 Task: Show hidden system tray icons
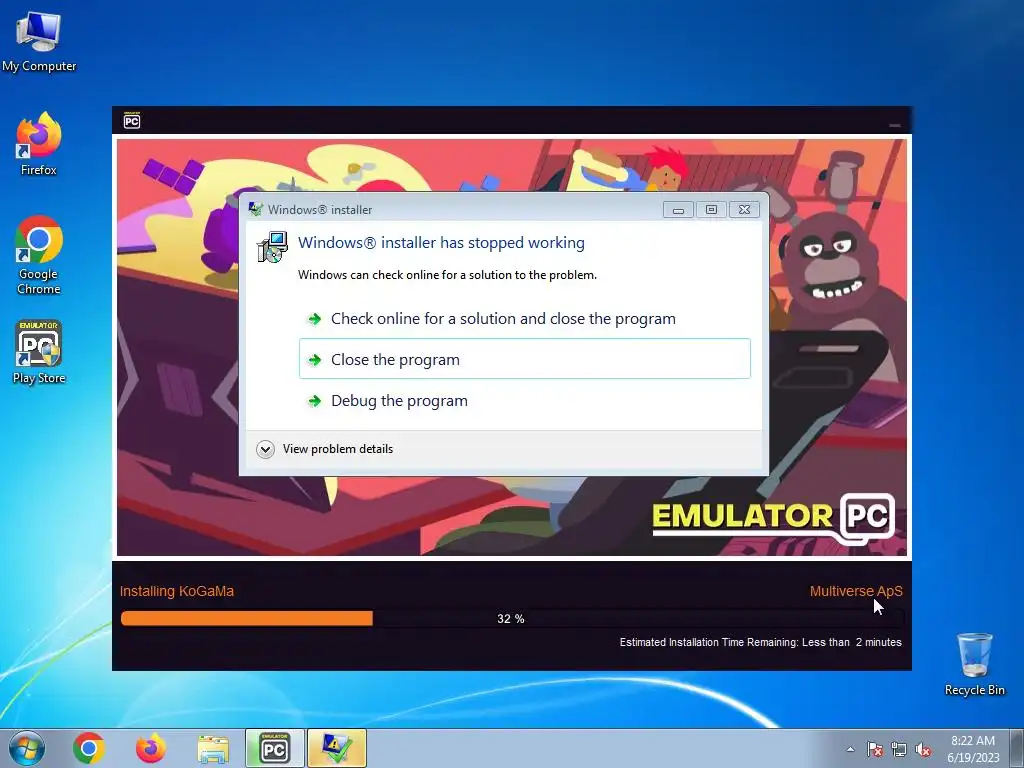pos(850,749)
